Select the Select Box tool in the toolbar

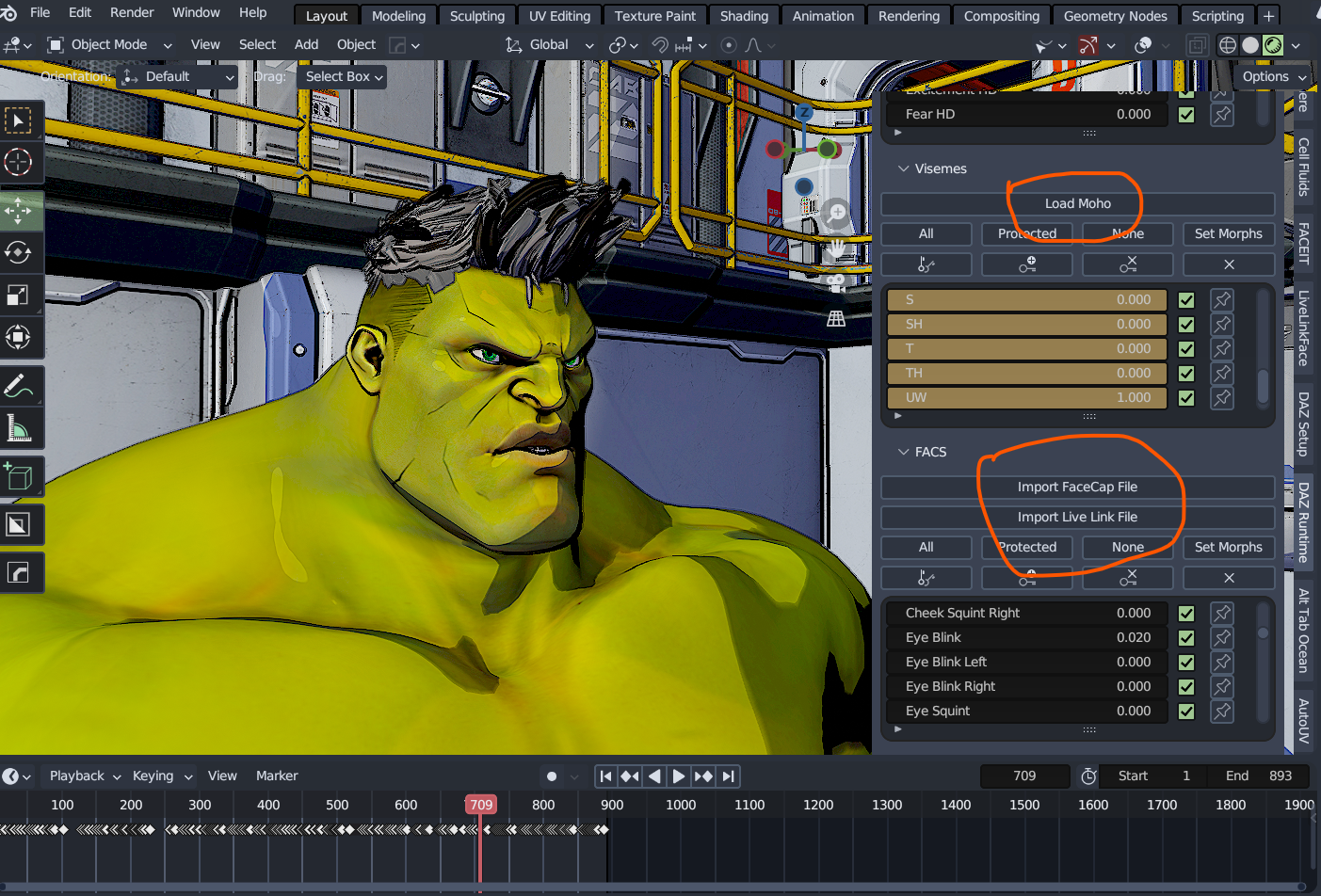point(18,120)
